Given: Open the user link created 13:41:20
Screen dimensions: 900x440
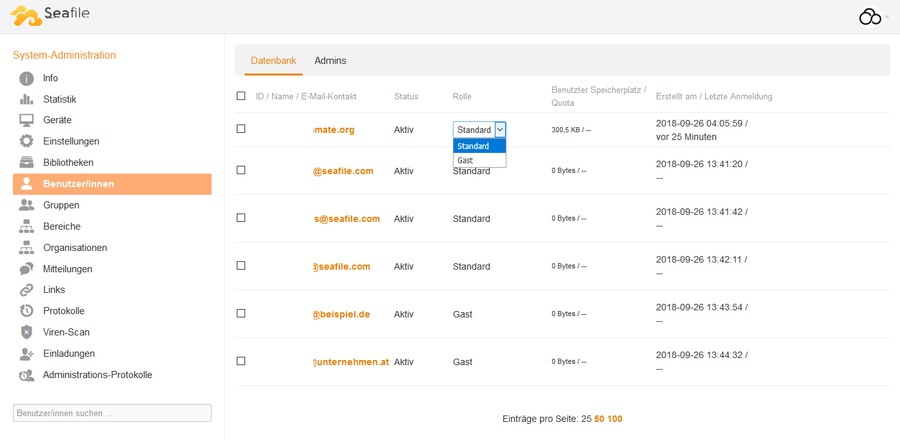Looking at the screenshot, I should (x=343, y=171).
